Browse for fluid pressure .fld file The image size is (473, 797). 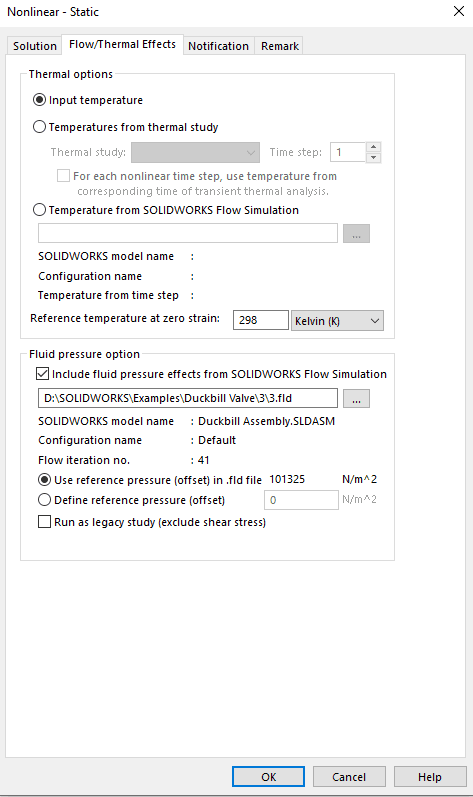[x=356, y=398]
